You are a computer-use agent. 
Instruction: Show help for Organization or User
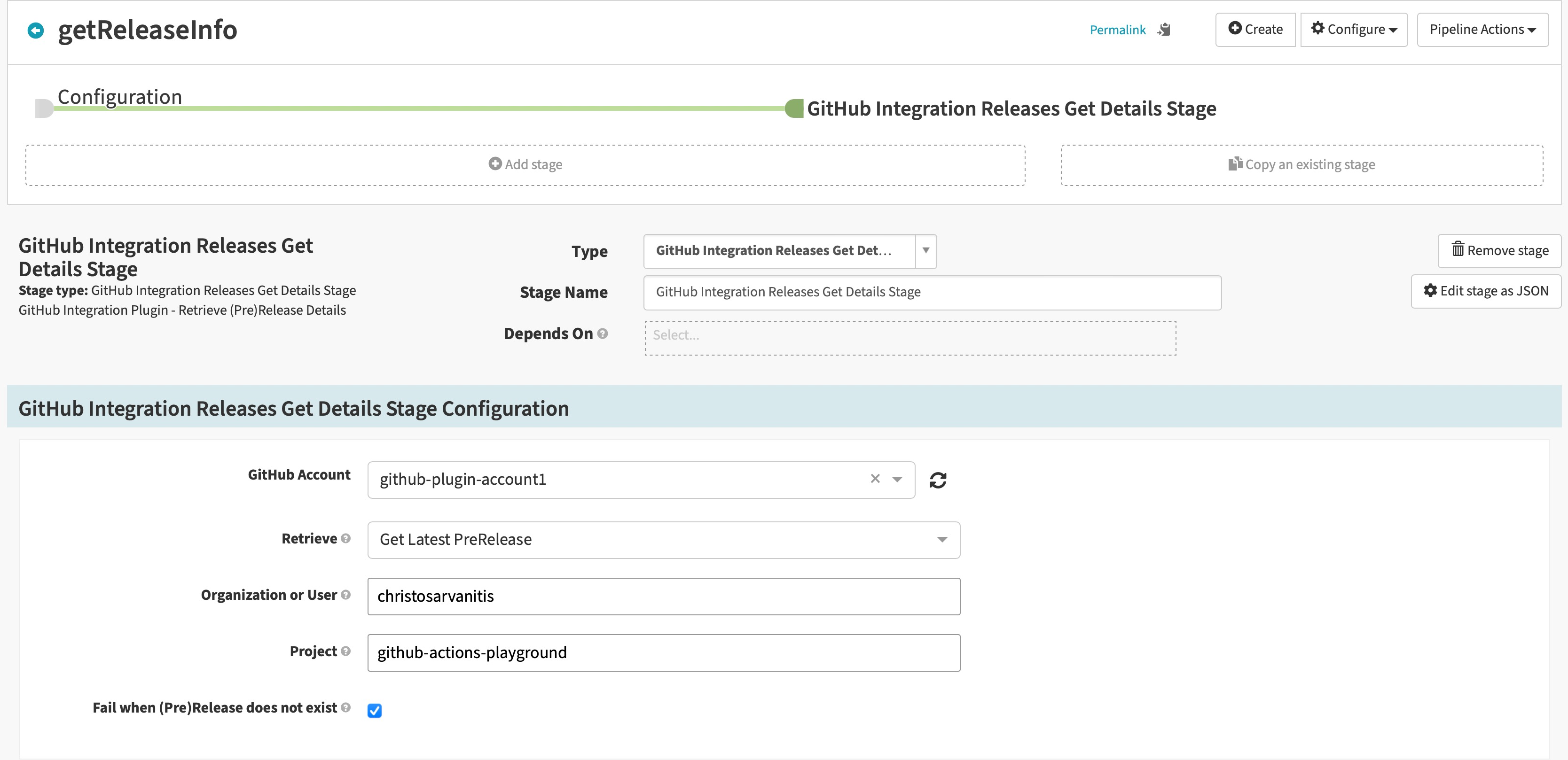(346, 595)
